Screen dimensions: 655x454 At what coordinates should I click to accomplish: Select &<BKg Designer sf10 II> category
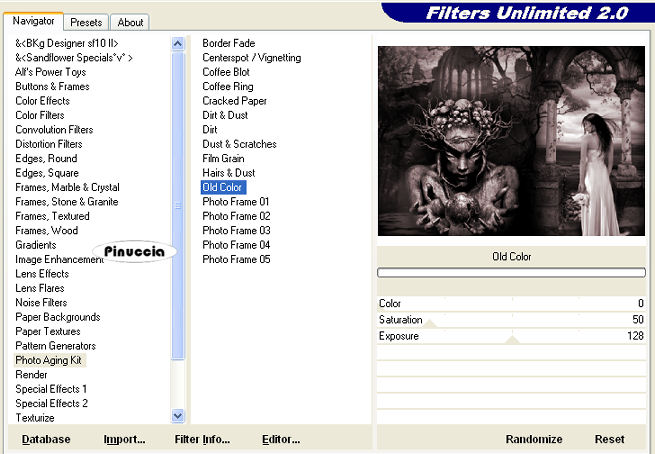click(x=67, y=43)
